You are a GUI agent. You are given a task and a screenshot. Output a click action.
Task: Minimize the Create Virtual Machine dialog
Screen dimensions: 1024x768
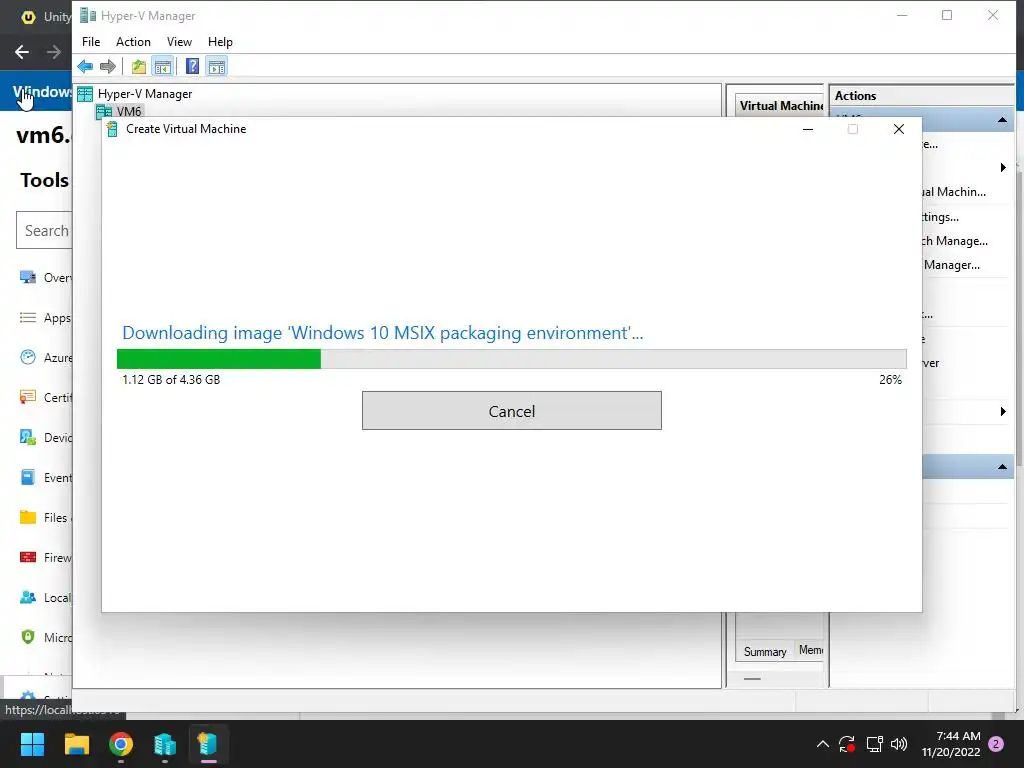pyautogui.click(x=808, y=129)
